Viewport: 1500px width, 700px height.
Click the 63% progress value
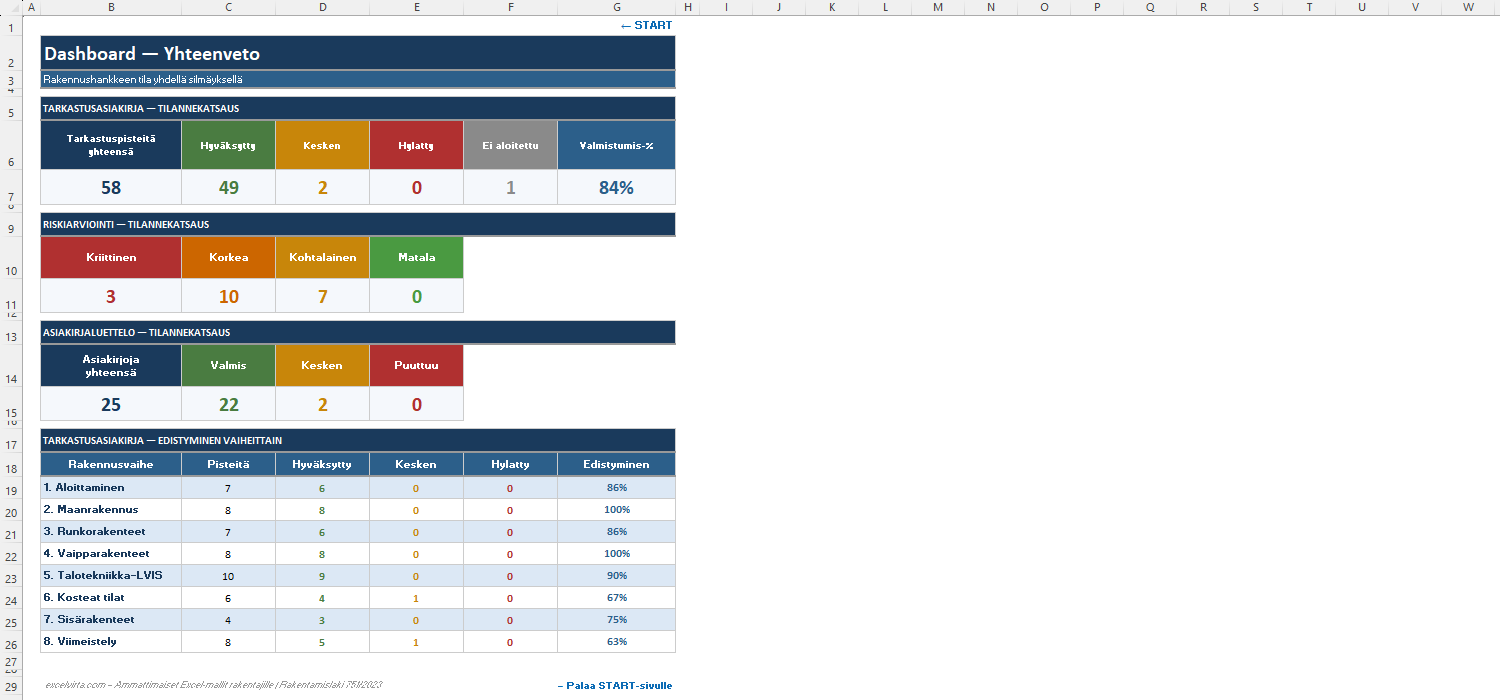(616, 642)
